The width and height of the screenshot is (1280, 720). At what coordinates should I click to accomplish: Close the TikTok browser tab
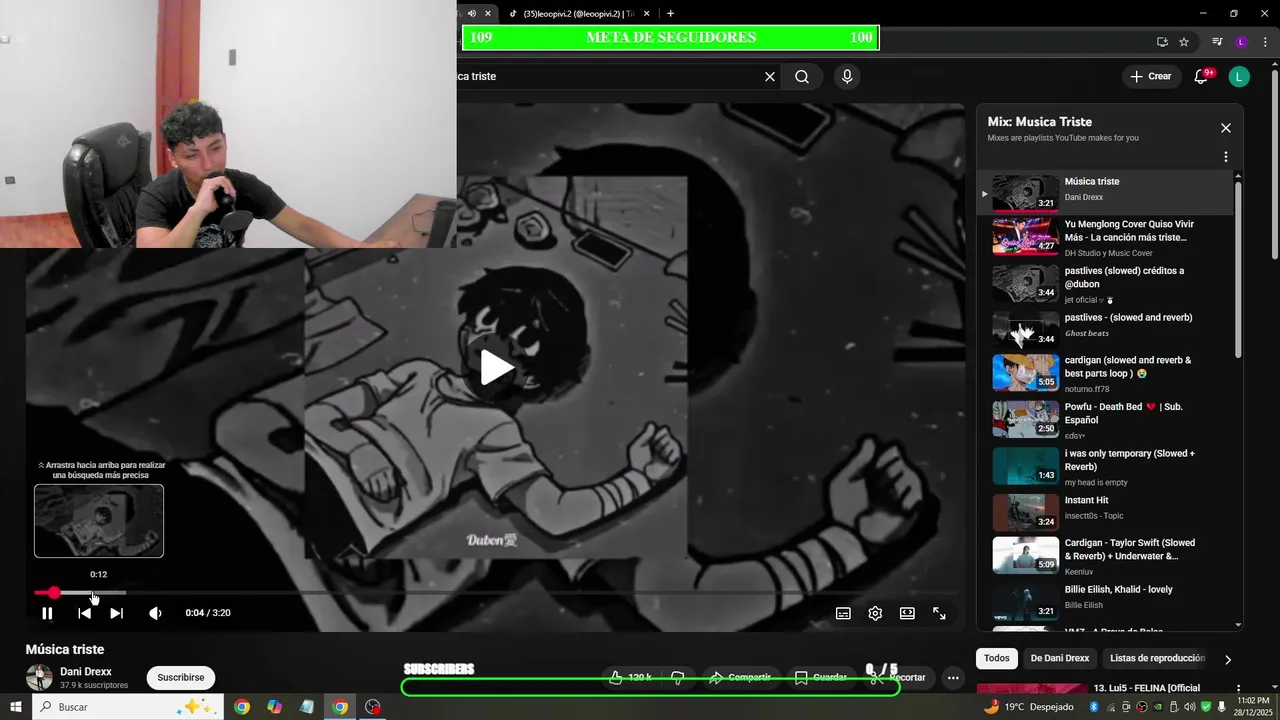click(x=647, y=13)
